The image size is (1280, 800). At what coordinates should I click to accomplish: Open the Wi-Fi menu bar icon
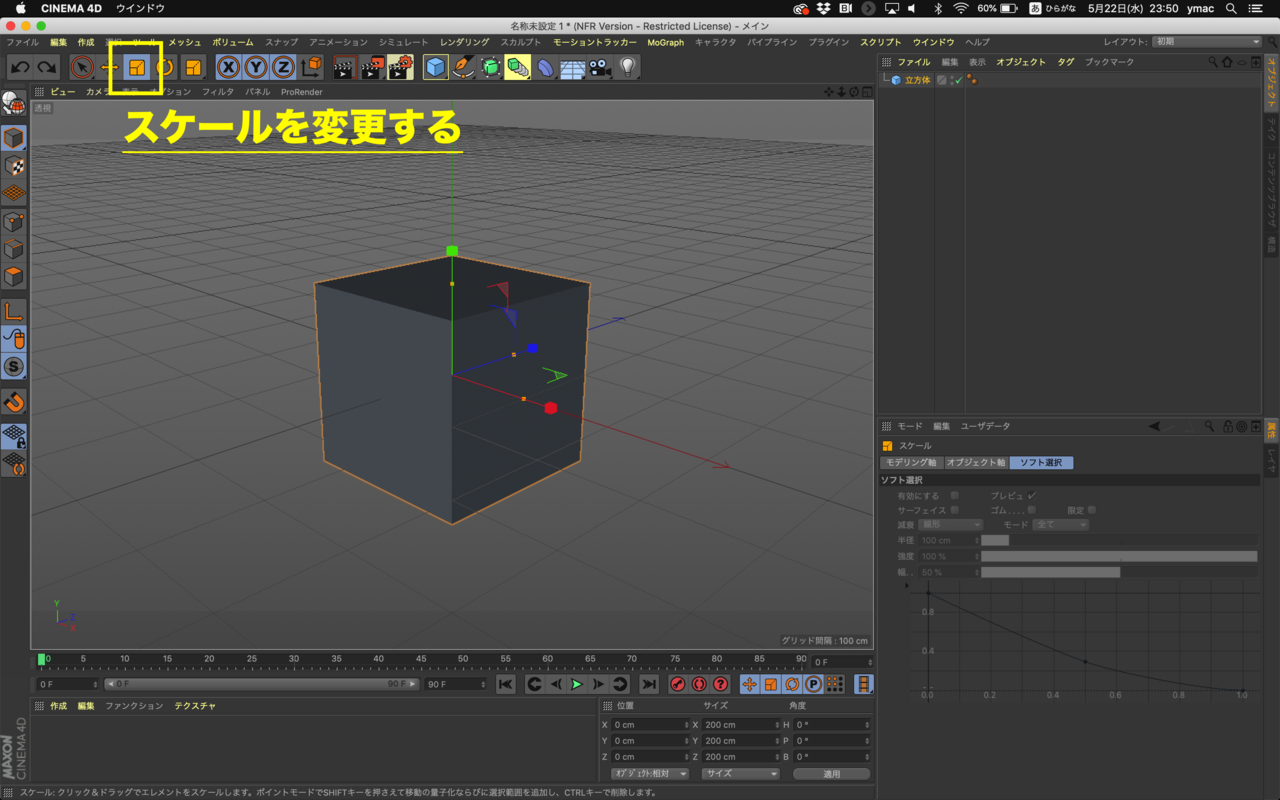[x=961, y=8]
